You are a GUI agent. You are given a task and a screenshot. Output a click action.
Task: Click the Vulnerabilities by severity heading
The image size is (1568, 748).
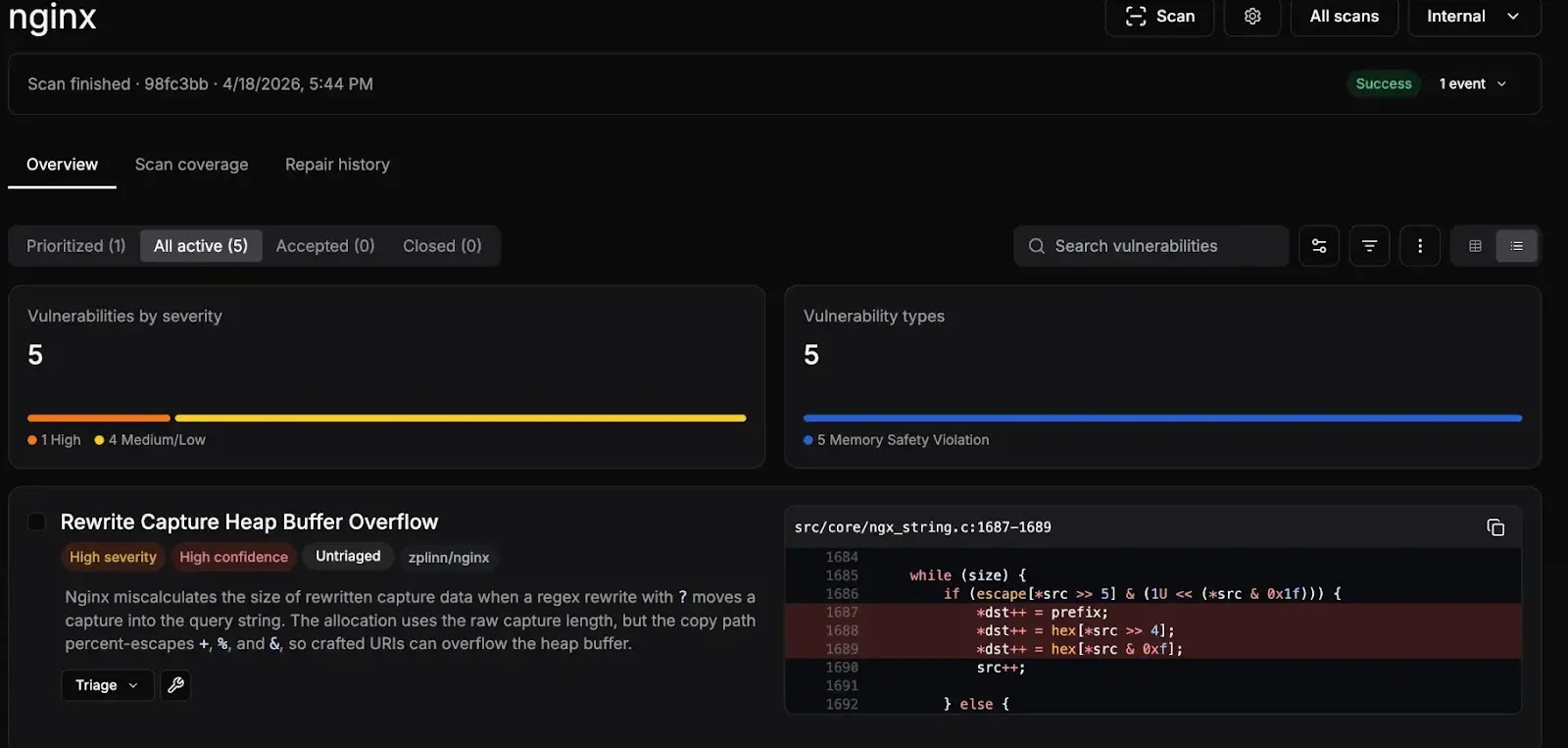[x=124, y=316]
